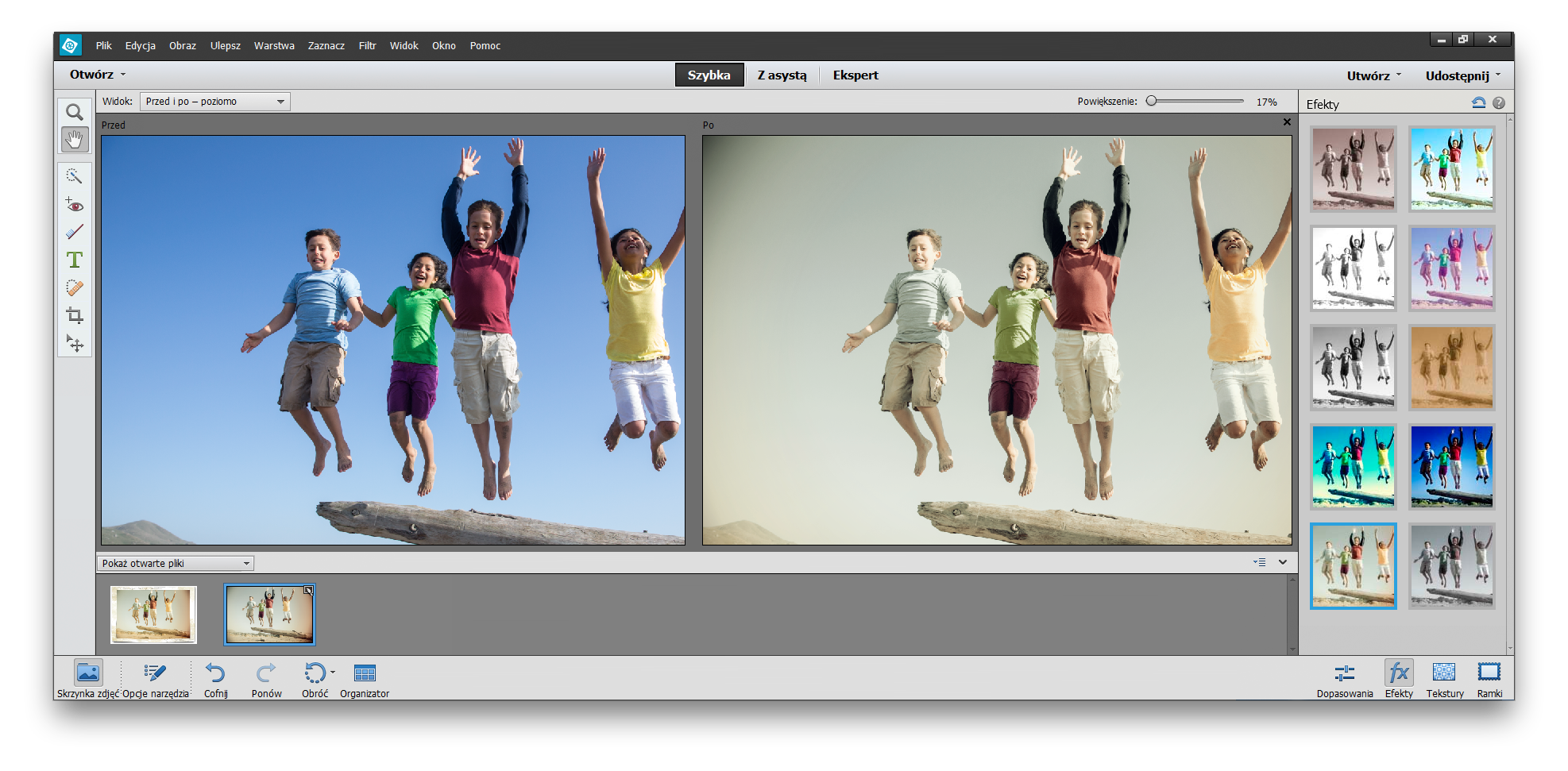
Task: Click the Po edited photo preview
Action: pyautogui.click(x=997, y=340)
